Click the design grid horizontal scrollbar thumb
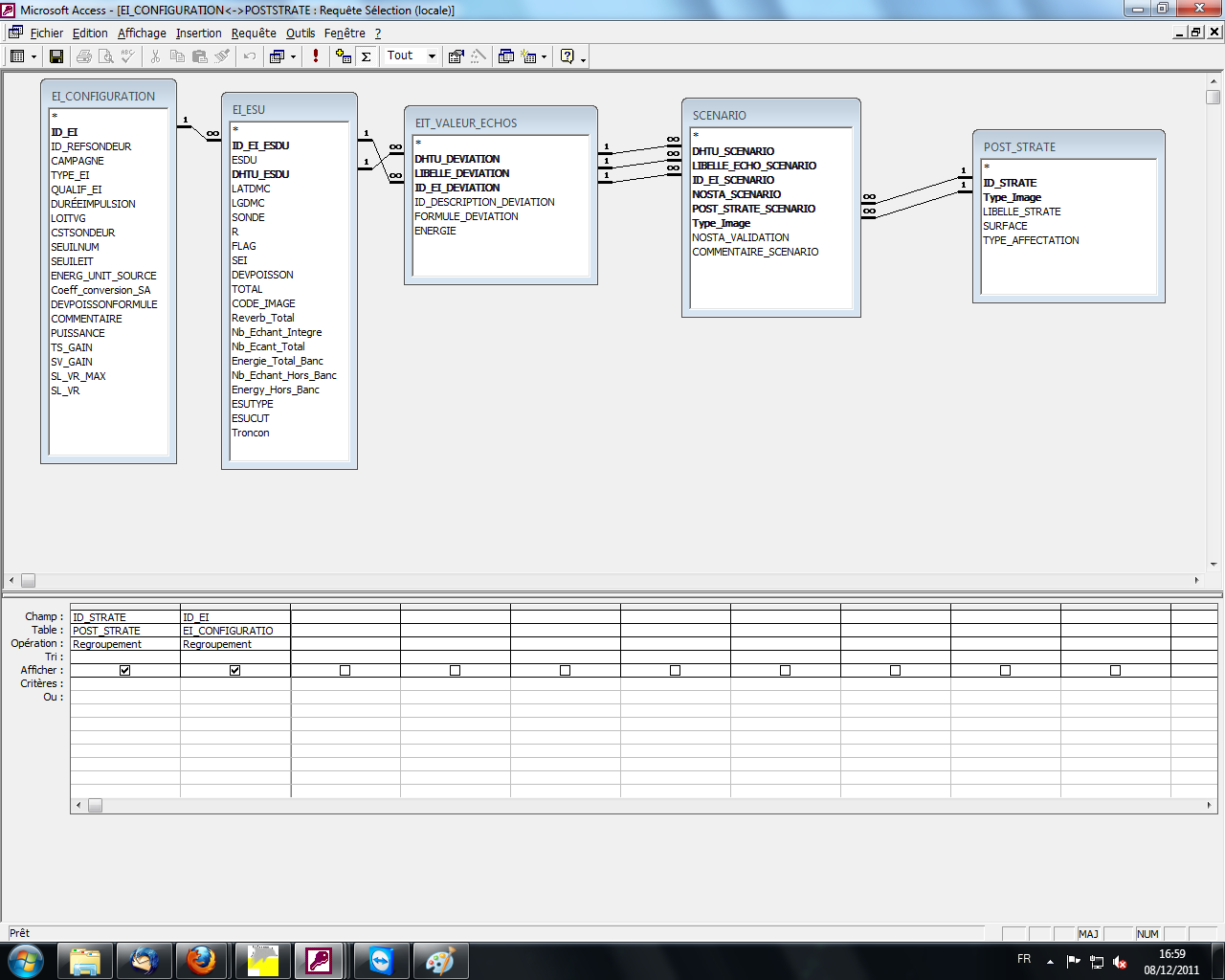The width and height of the screenshot is (1225, 980). (x=95, y=806)
